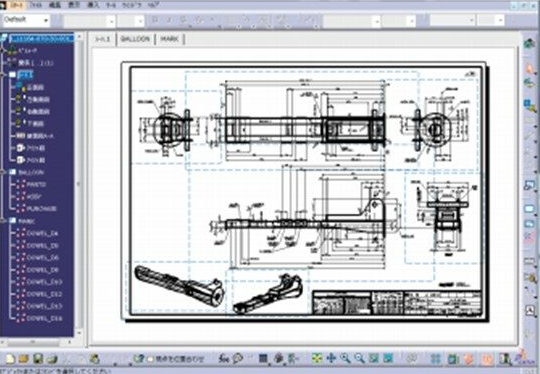Click the Fit All In view icon
This screenshot has width=540, height=374.
click(x=317, y=358)
